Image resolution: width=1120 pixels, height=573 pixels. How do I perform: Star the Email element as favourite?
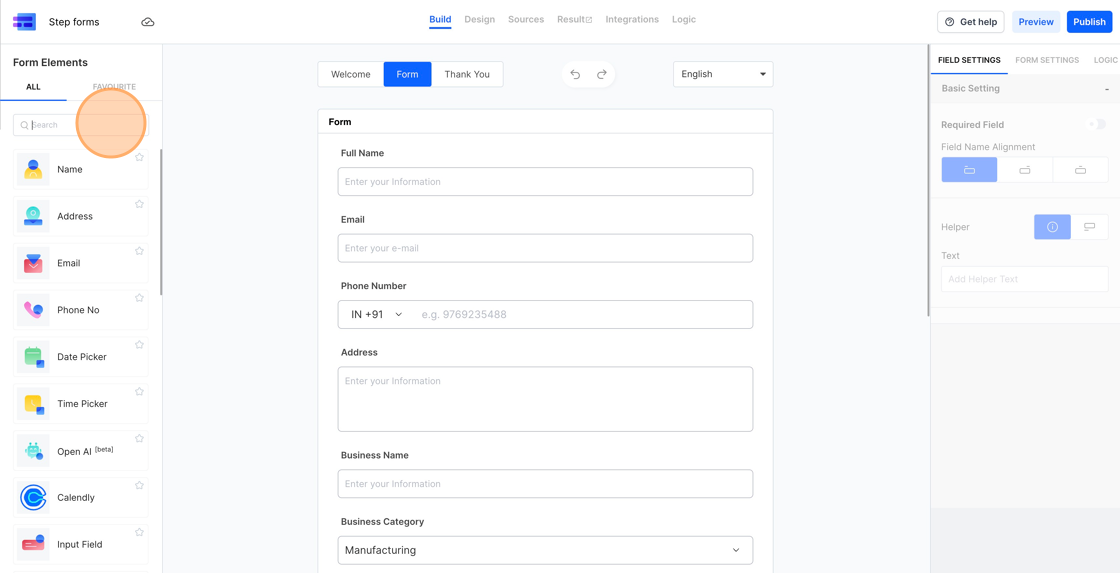pos(139,251)
